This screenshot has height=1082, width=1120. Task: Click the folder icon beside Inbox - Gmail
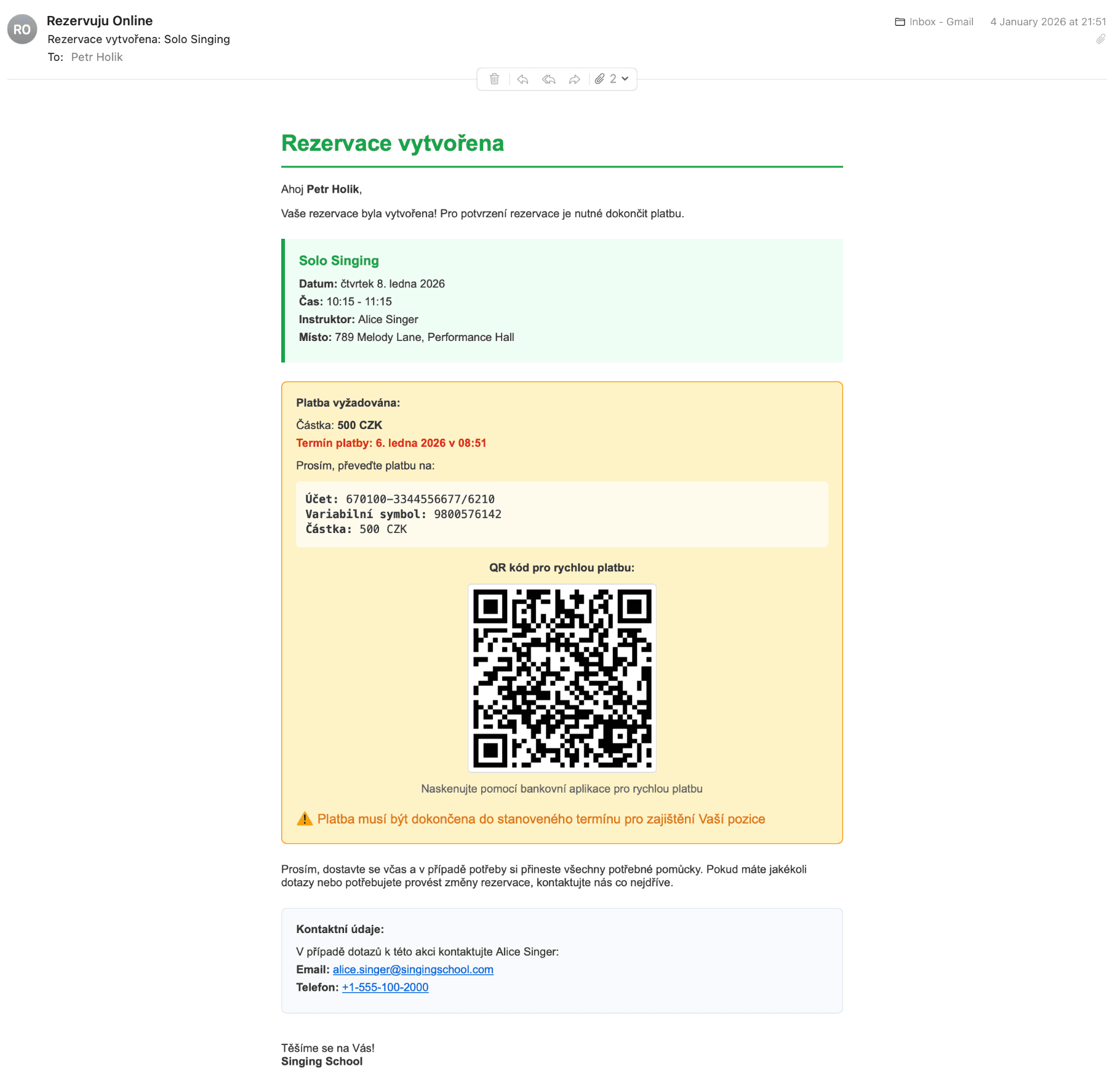[900, 22]
